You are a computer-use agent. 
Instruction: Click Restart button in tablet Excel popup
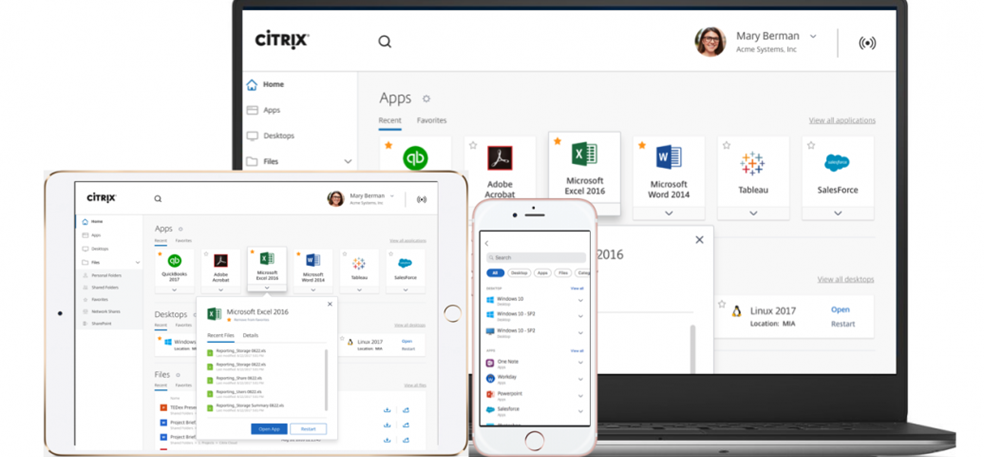[x=308, y=429]
